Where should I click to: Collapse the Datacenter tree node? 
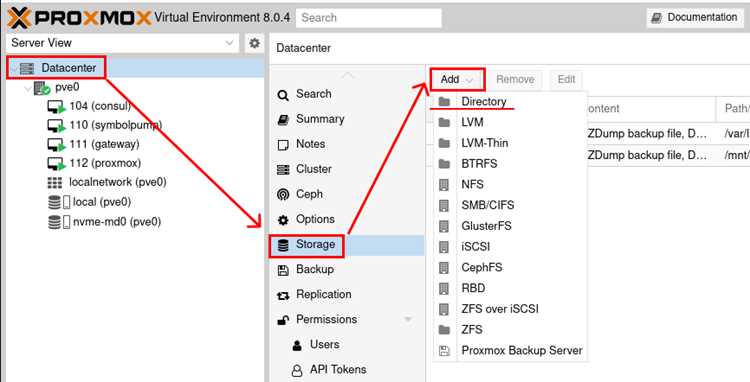13,68
